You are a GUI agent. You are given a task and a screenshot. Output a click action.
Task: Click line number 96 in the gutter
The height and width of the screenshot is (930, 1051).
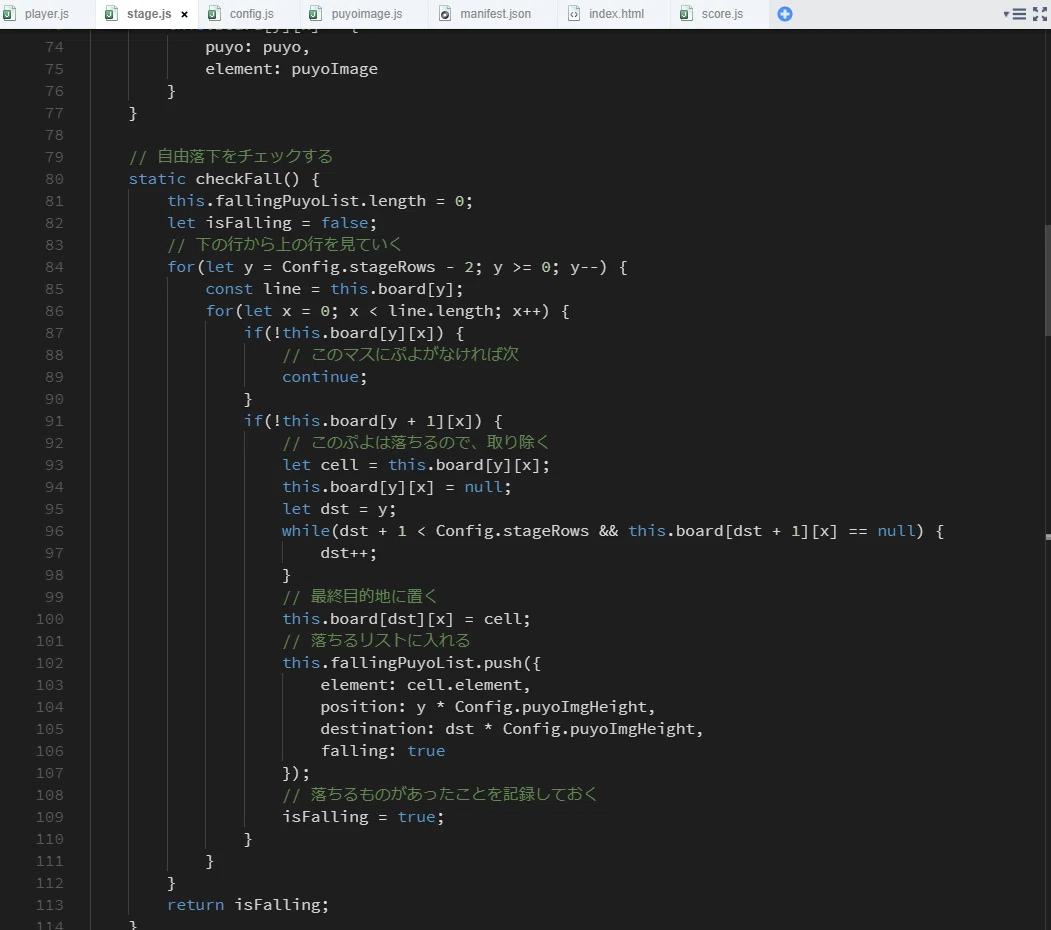pos(54,531)
